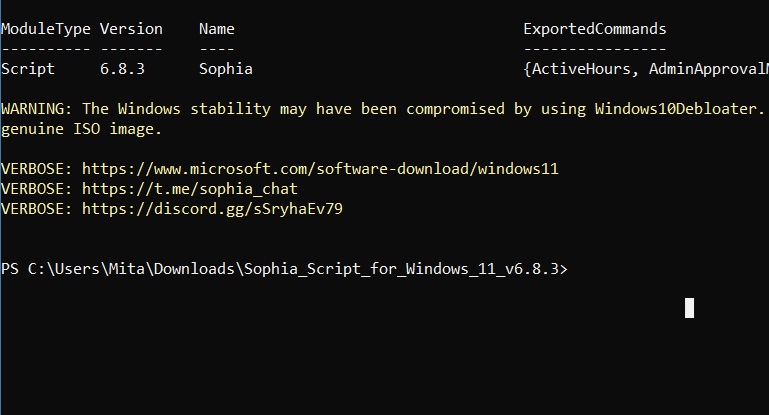769x415 pixels.
Task: Click the 6.8.3 version number
Action: [x=122, y=69]
